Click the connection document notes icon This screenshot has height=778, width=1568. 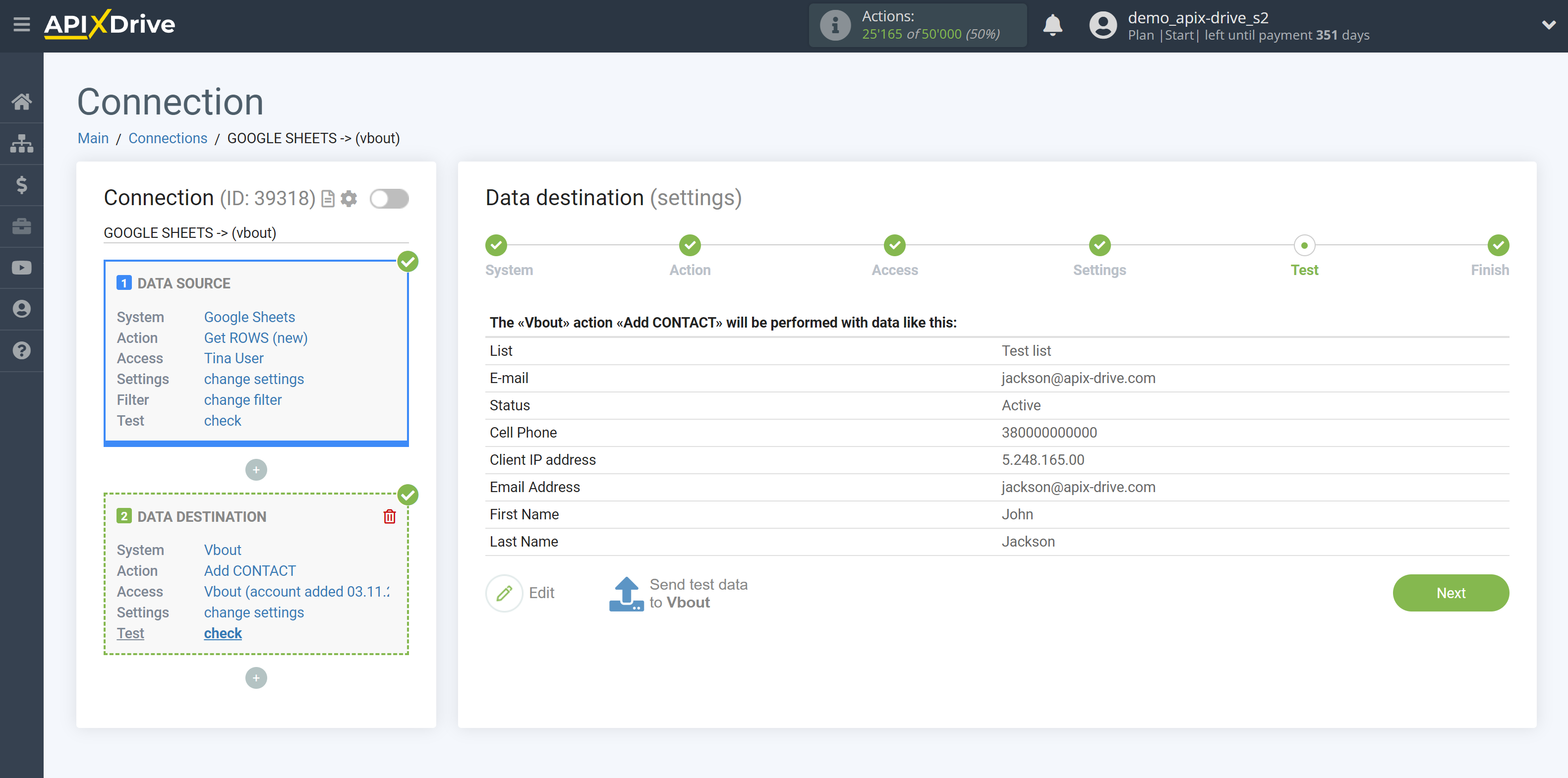[x=328, y=199]
